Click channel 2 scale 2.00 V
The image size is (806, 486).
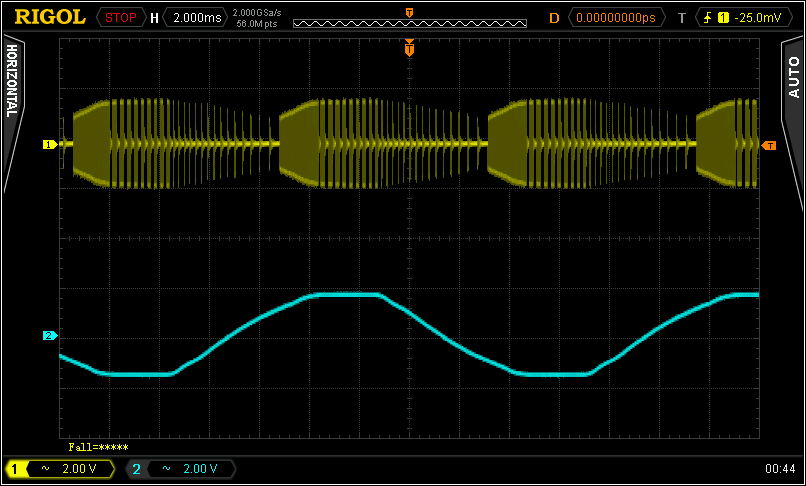200,469
